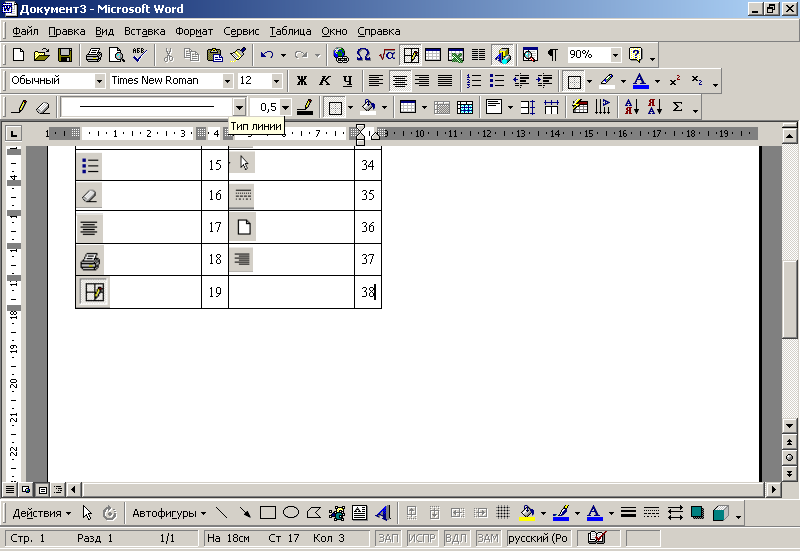Click the ВДЛ status bar indicator
Viewport: 800px width, 551px height.
pyautogui.click(x=456, y=538)
